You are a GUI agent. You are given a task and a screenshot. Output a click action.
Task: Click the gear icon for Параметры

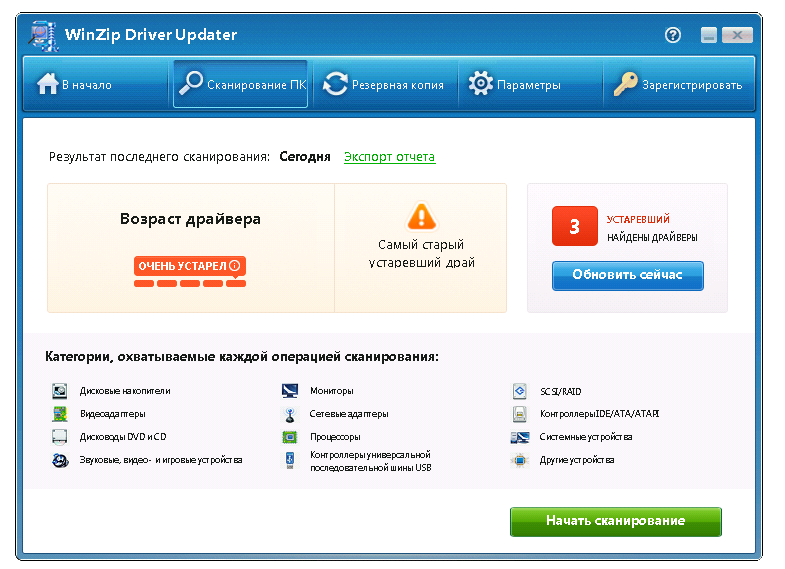[481, 83]
